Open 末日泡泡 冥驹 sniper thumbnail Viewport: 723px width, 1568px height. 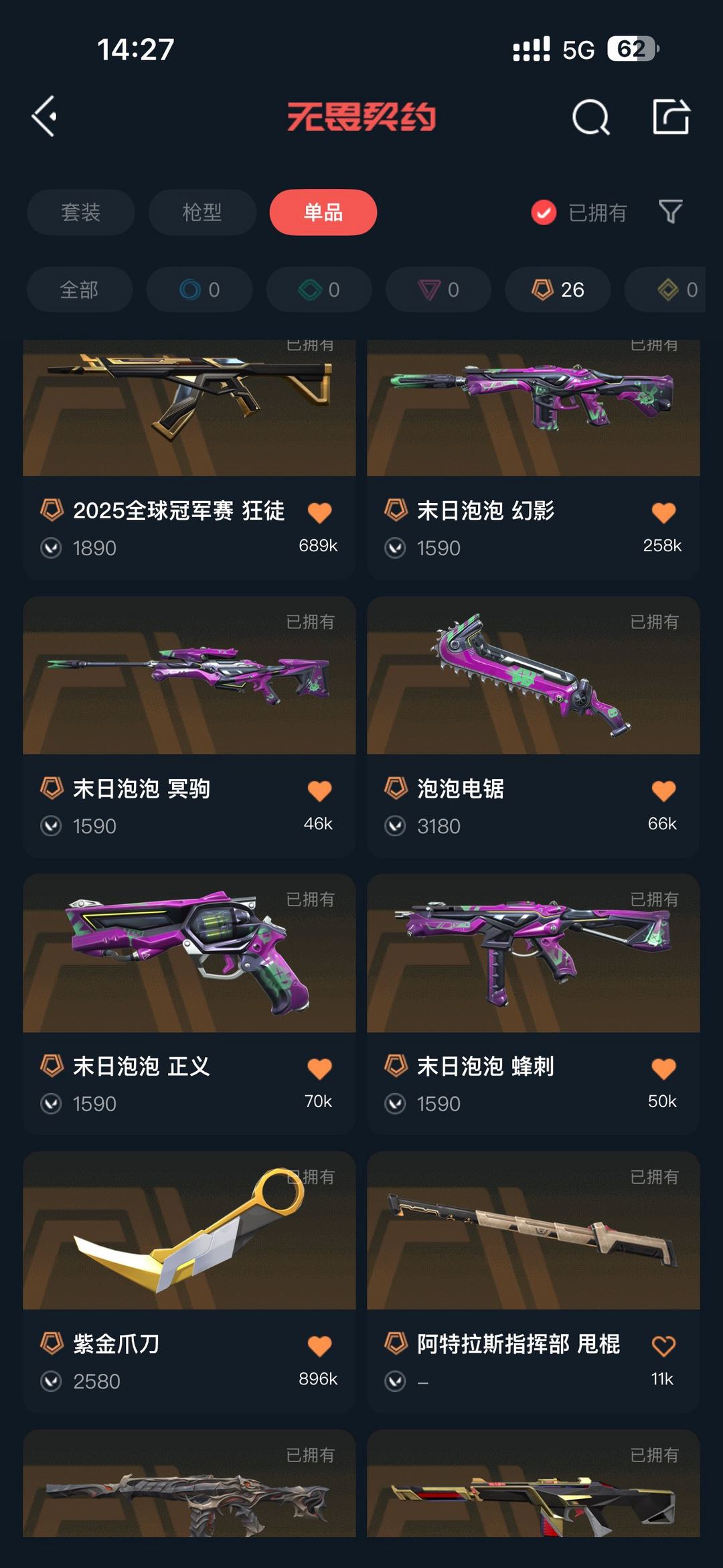(189, 675)
